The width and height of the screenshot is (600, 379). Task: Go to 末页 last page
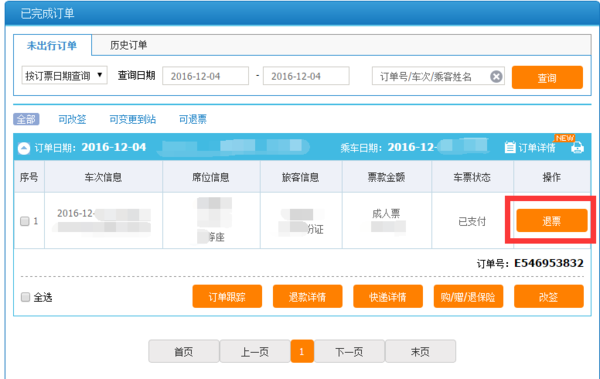click(420, 351)
